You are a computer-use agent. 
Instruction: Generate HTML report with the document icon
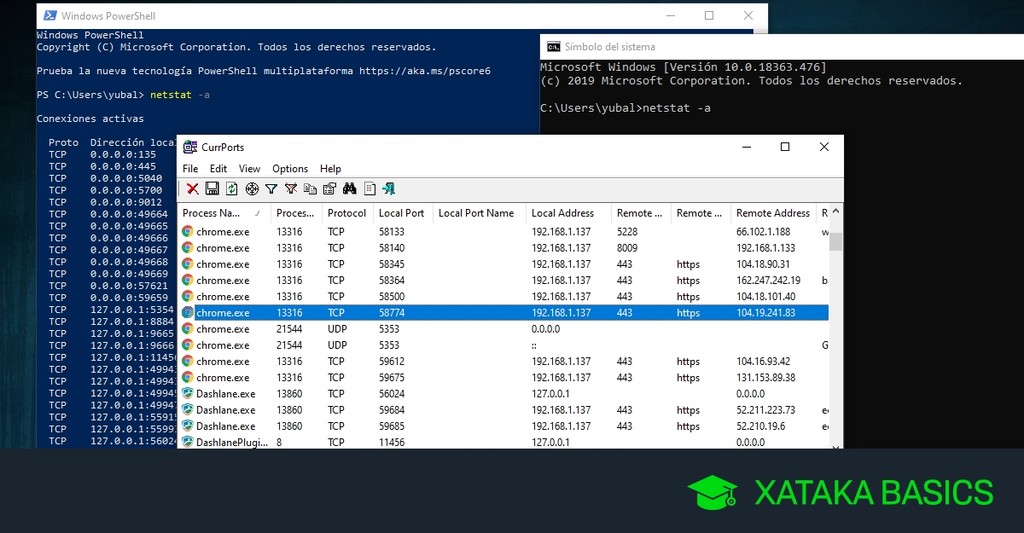tap(370, 189)
